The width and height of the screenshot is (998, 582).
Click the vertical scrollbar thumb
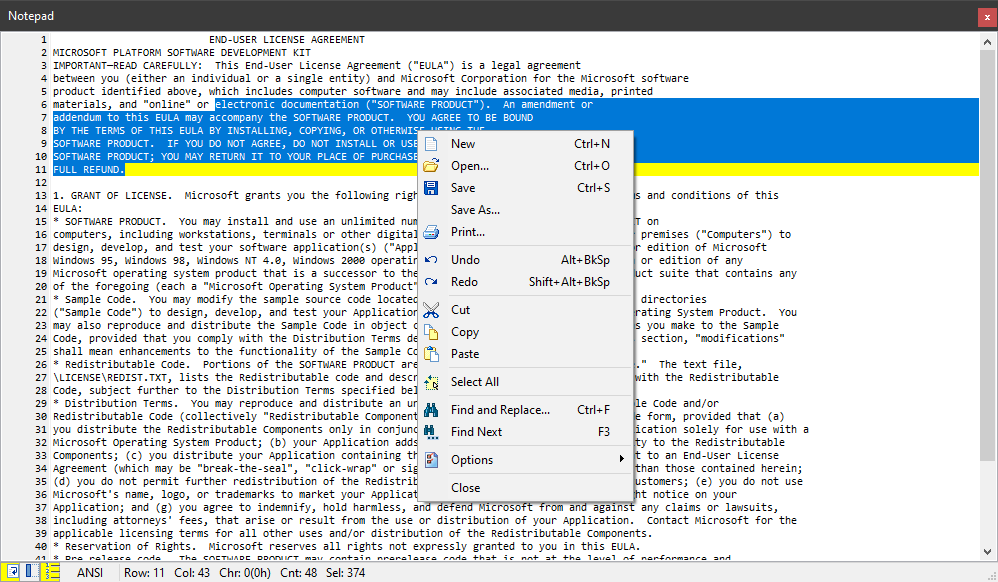pyautogui.click(x=987, y=255)
